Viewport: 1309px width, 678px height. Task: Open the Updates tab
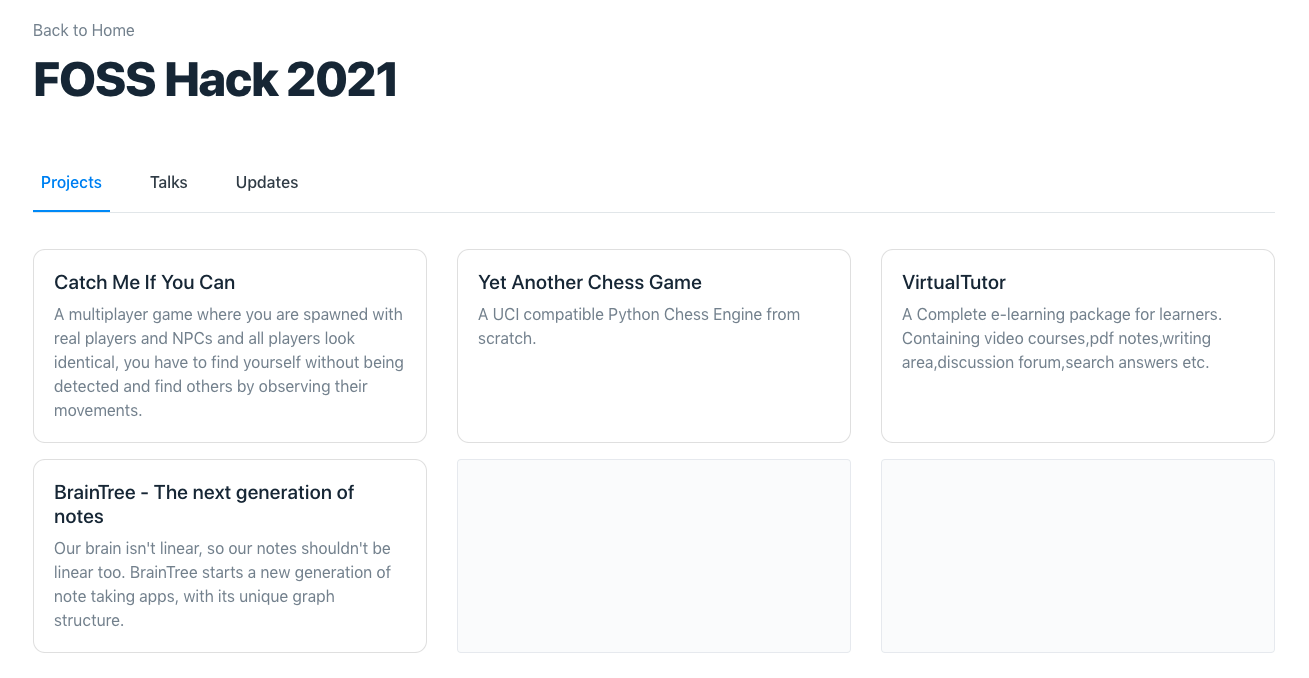pyautogui.click(x=267, y=182)
